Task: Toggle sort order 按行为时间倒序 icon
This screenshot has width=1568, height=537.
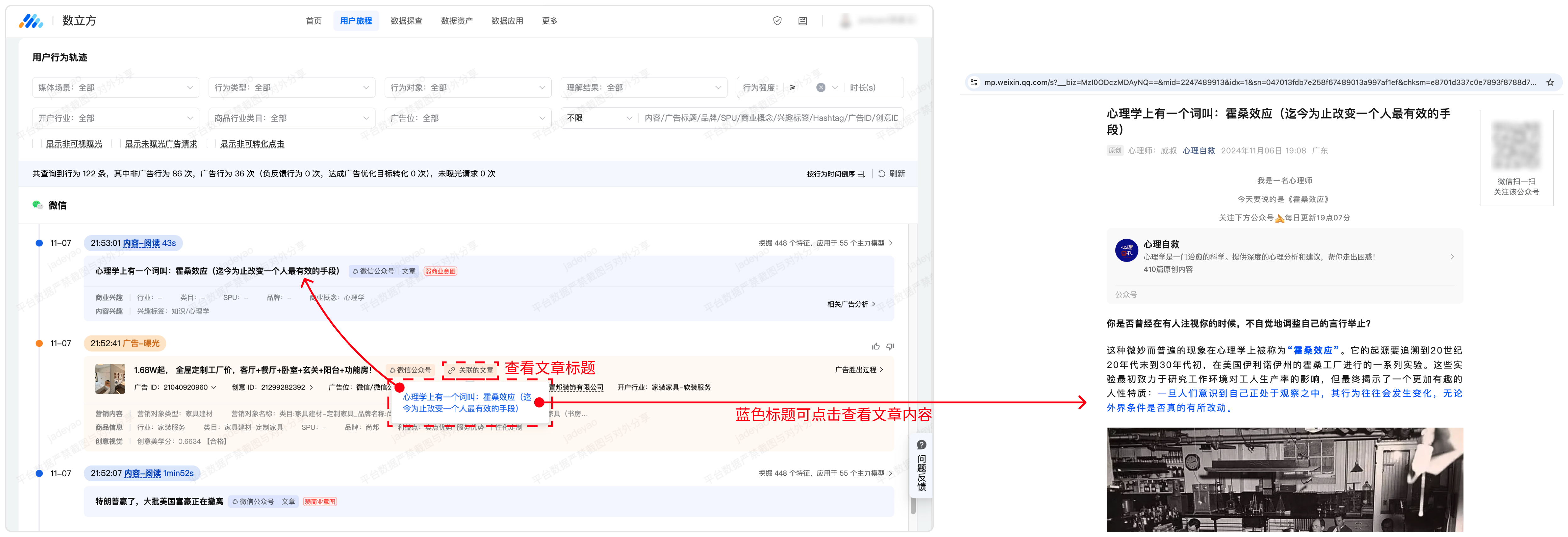Action: [x=861, y=174]
